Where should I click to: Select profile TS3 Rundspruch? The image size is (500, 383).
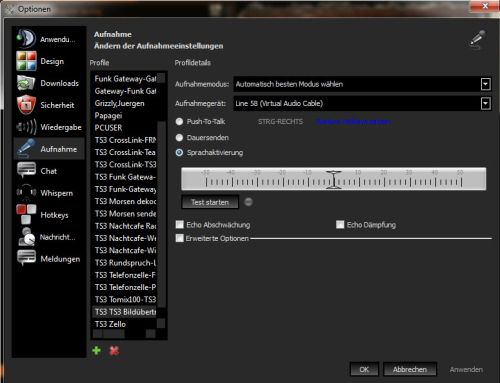pyautogui.click(x=125, y=263)
